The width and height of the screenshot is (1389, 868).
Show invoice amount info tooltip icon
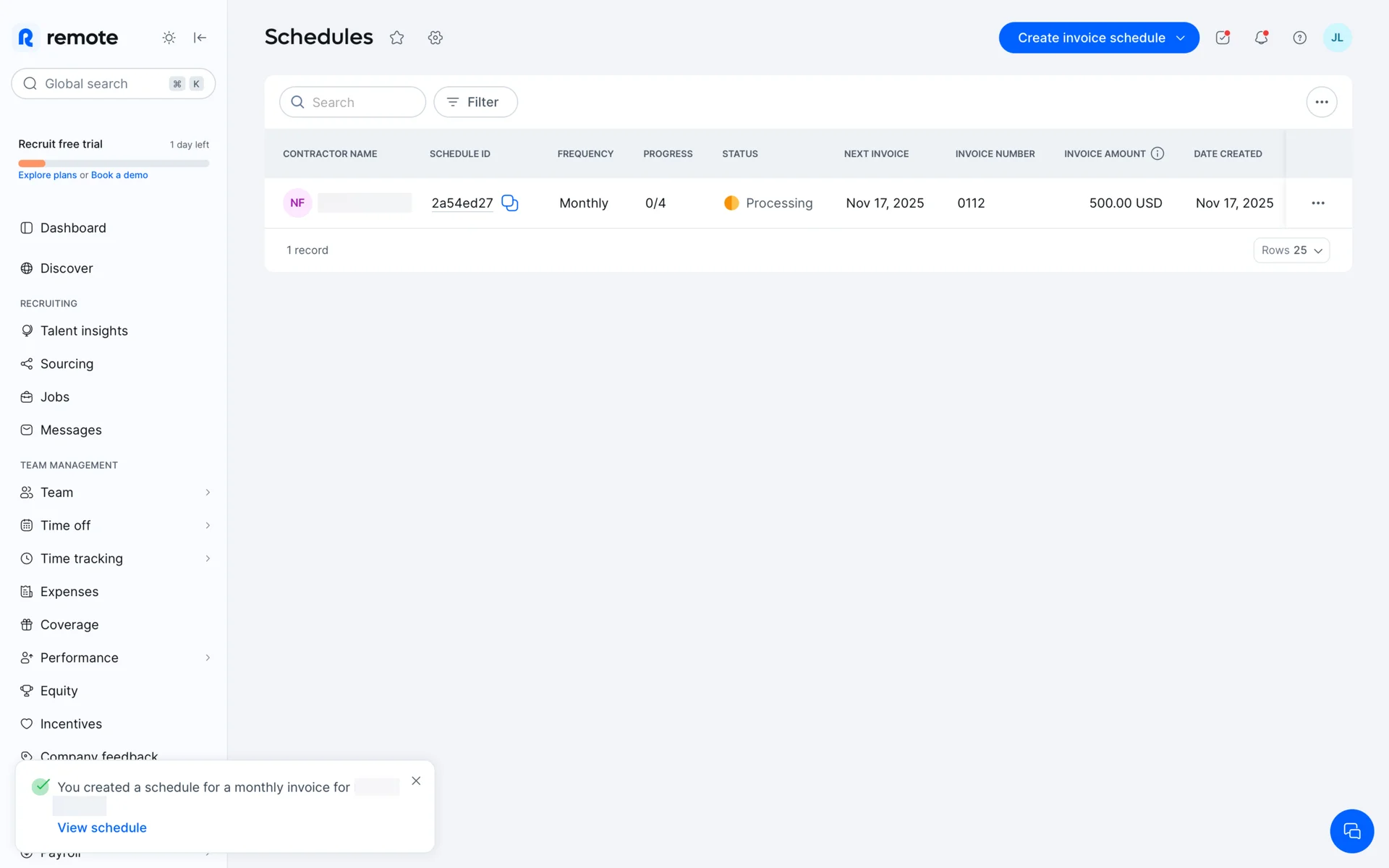click(1157, 153)
